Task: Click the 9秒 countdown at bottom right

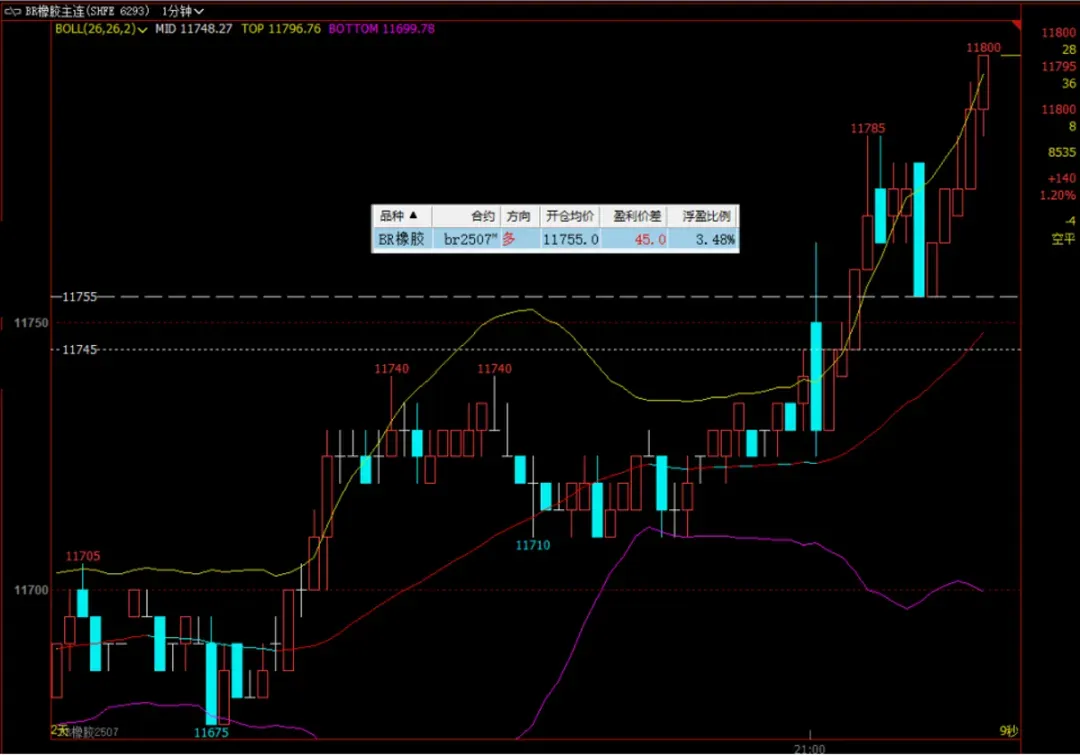Action: tap(1009, 732)
